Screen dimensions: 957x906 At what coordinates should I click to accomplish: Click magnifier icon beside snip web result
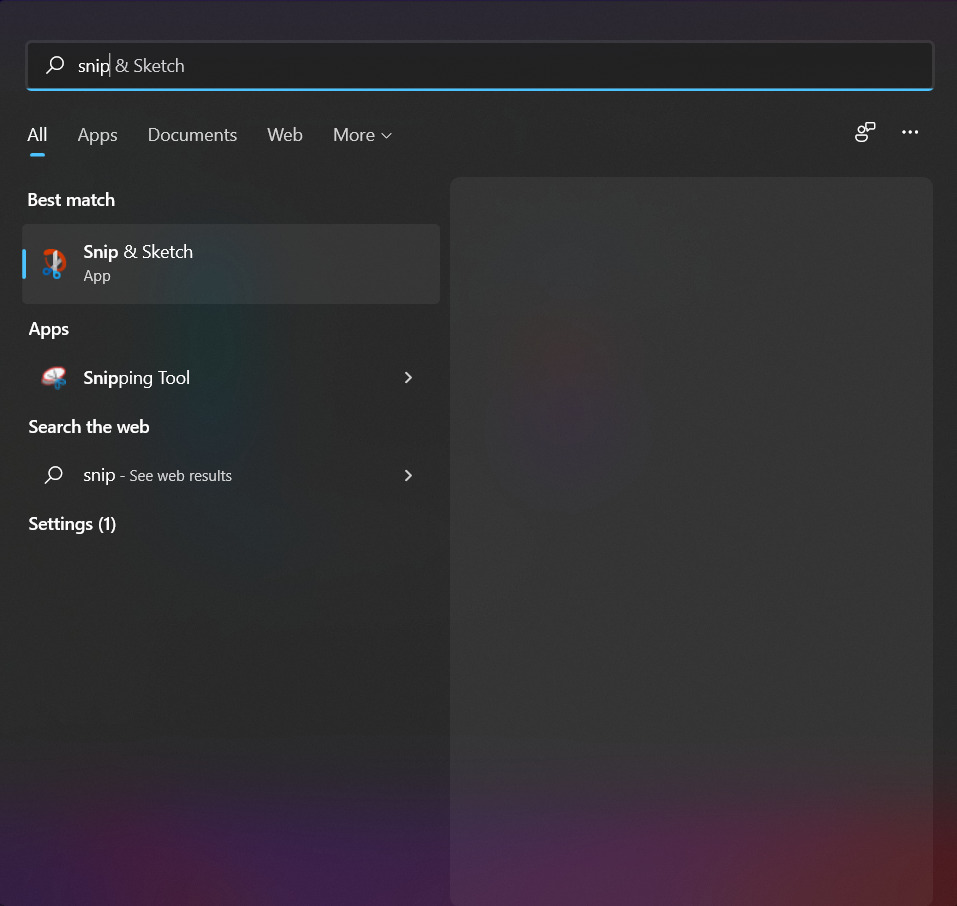tap(54, 475)
